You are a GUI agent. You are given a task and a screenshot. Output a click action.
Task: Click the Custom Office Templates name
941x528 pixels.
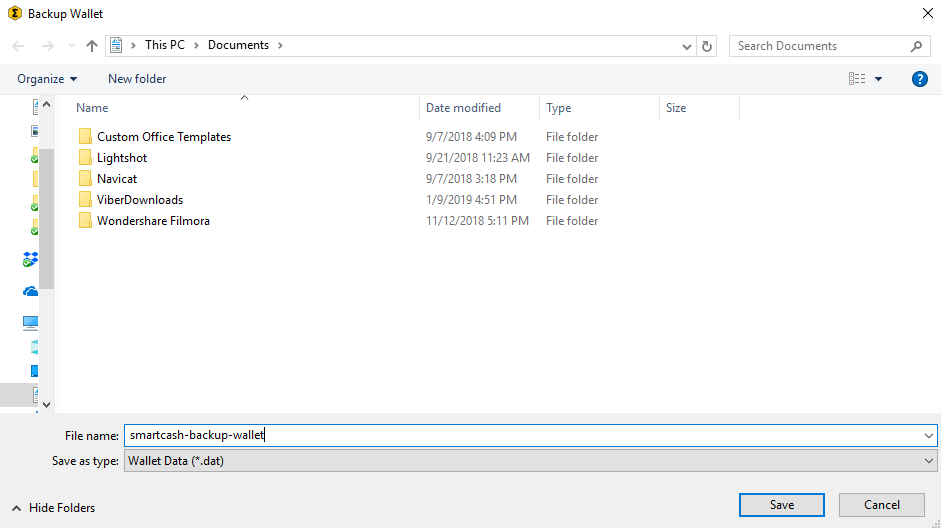(x=164, y=137)
